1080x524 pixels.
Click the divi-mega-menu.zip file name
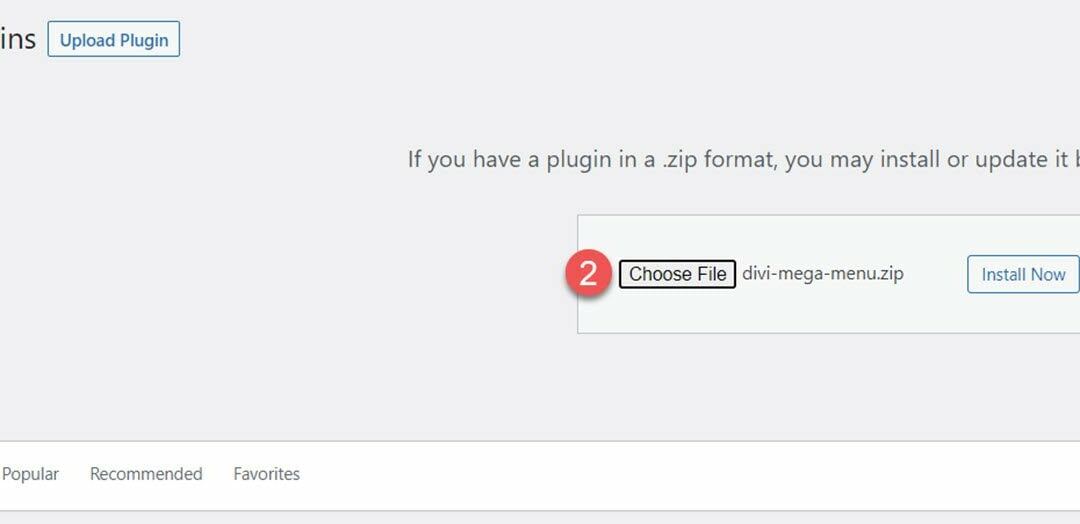[x=823, y=273]
